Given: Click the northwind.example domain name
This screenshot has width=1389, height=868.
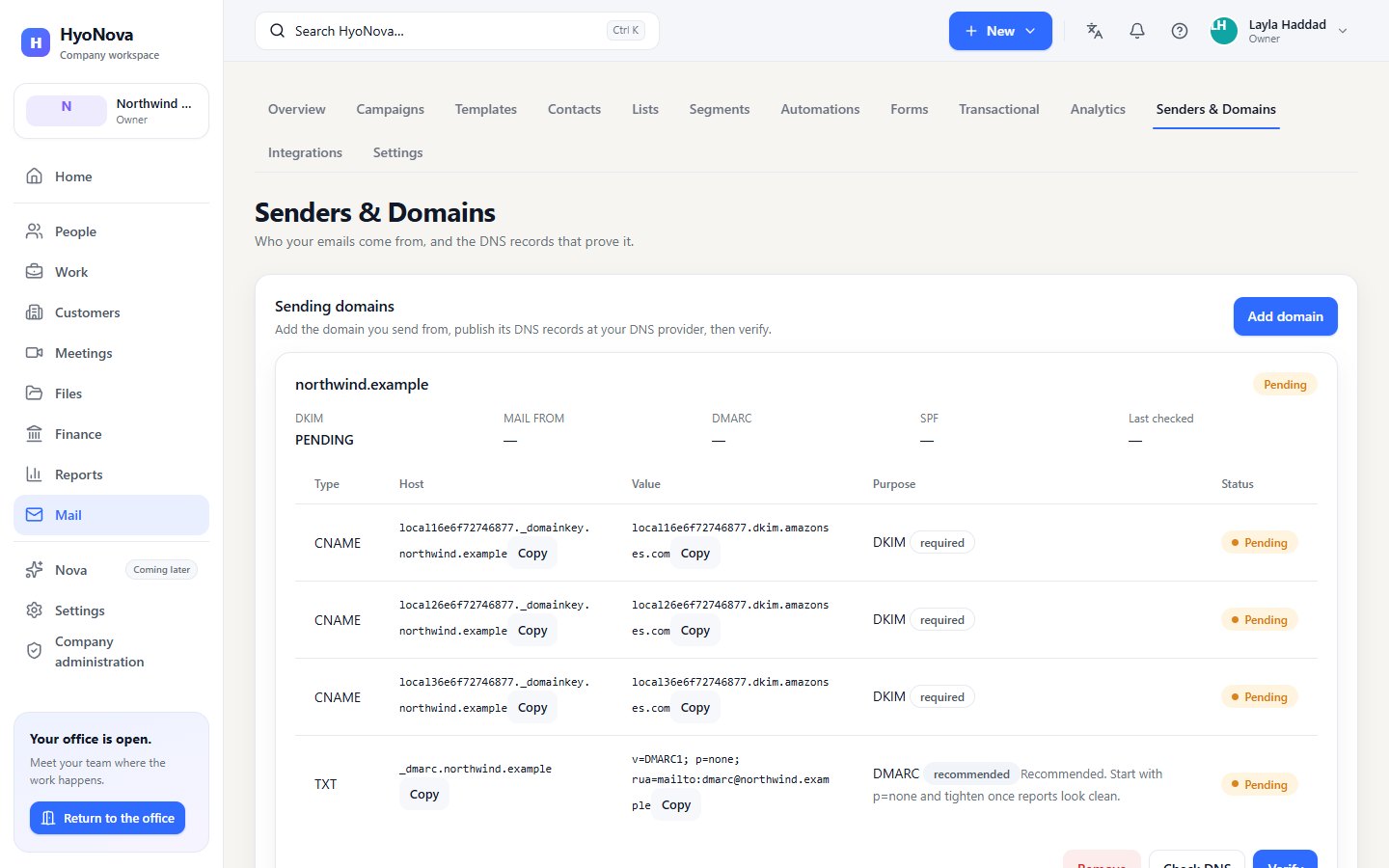Looking at the screenshot, I should [362, 384].
